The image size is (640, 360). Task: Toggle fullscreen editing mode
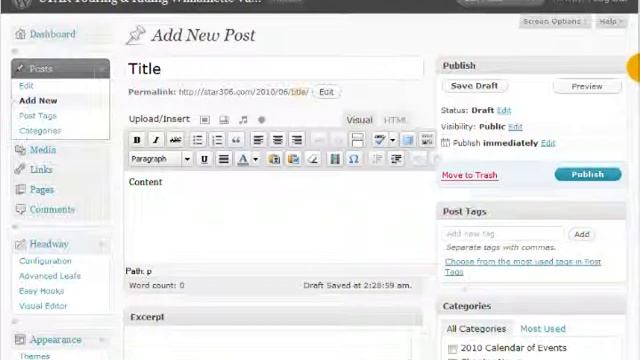click(x=408, y=140)
